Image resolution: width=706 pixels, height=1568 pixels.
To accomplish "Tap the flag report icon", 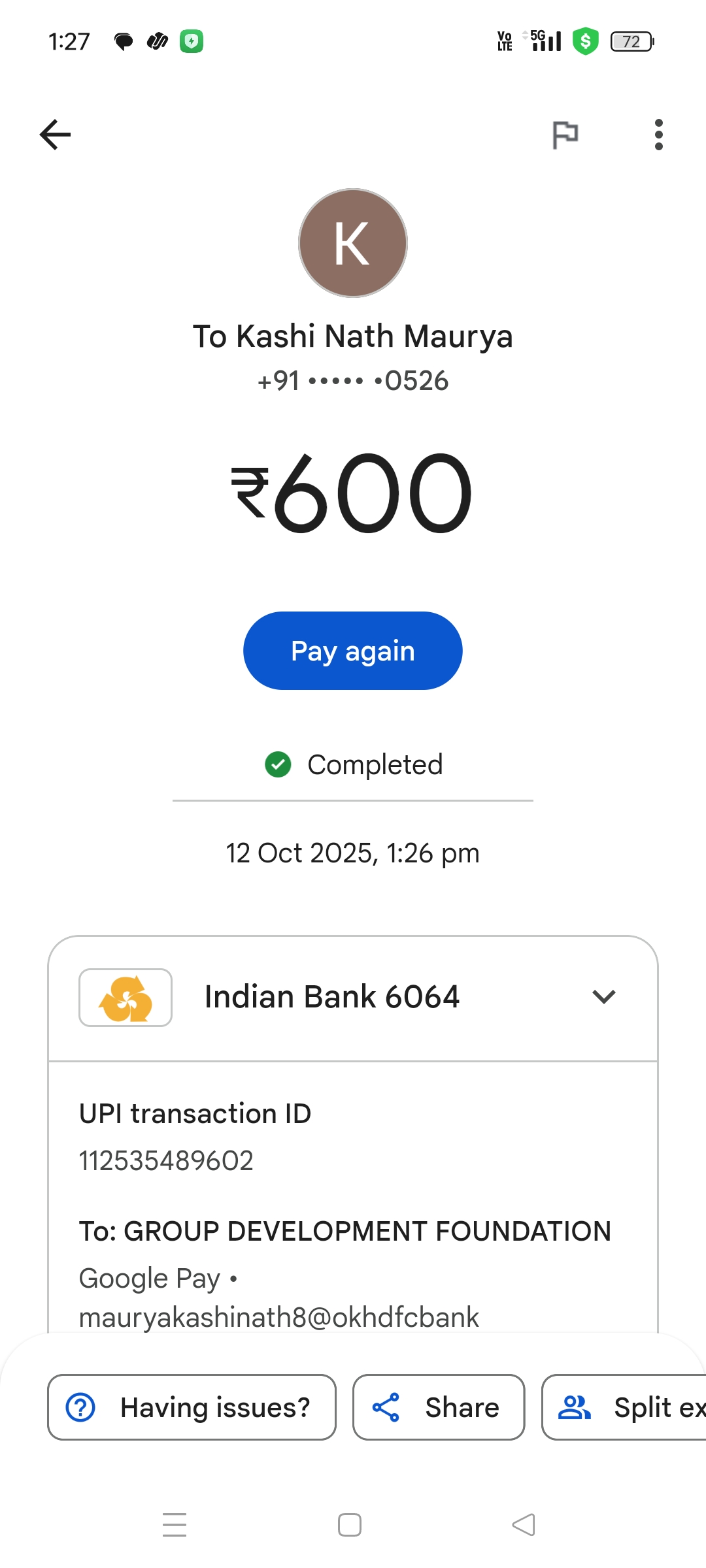I will pyautogui.click(x=565, y=135).
